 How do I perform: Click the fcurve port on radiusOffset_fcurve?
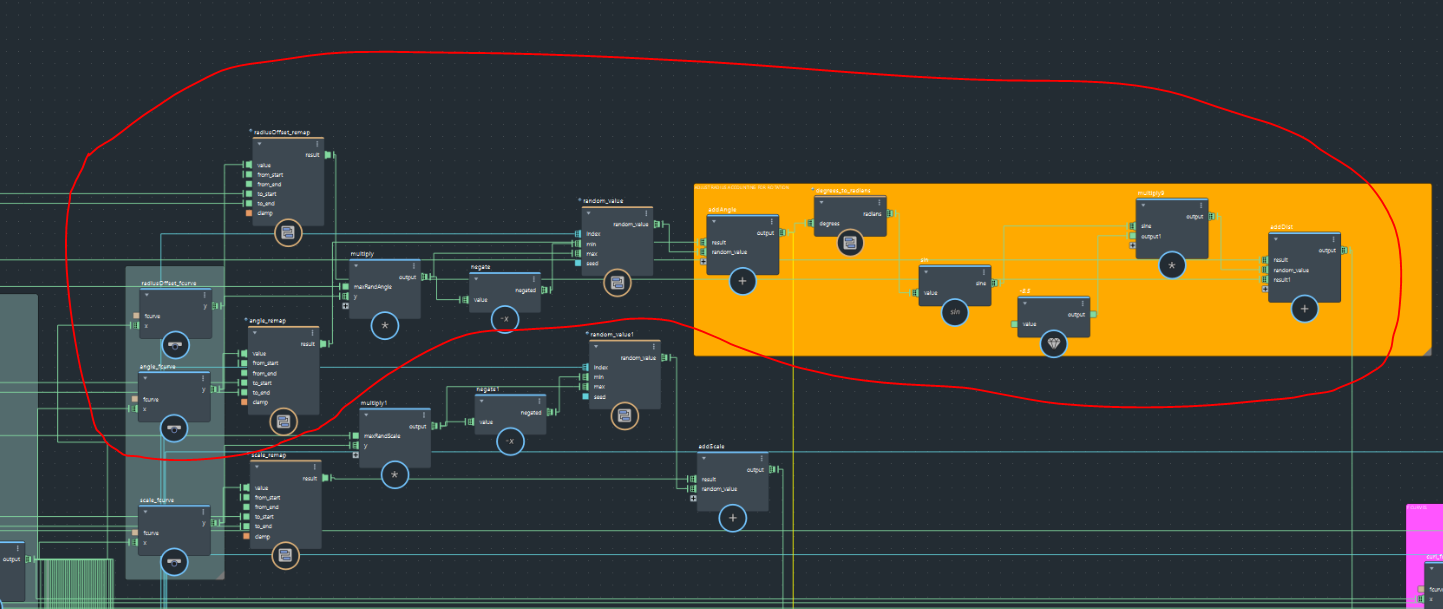[136, 316]
